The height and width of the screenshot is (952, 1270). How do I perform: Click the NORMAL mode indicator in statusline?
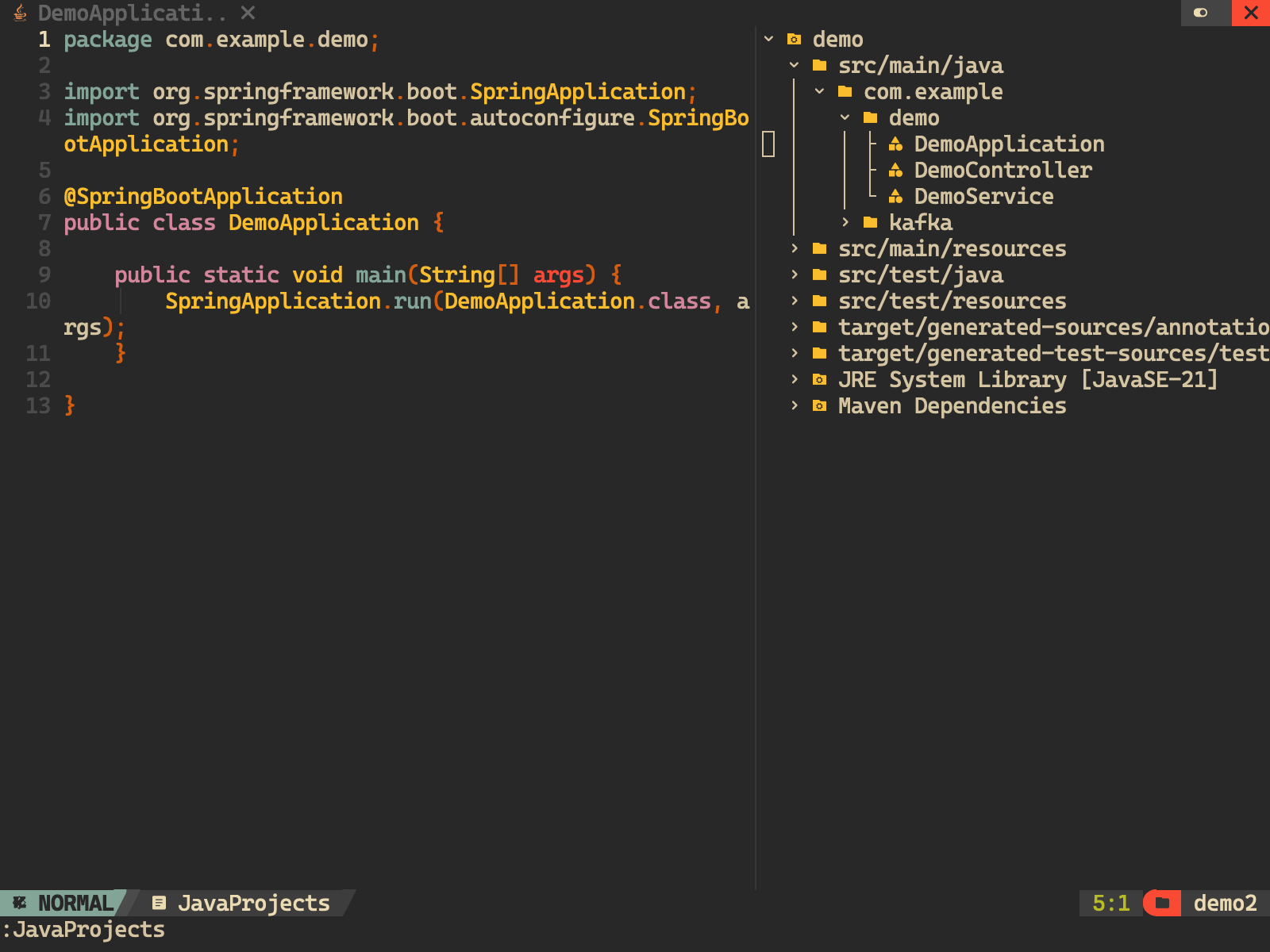pyautogui.click(x=75, y=903)
